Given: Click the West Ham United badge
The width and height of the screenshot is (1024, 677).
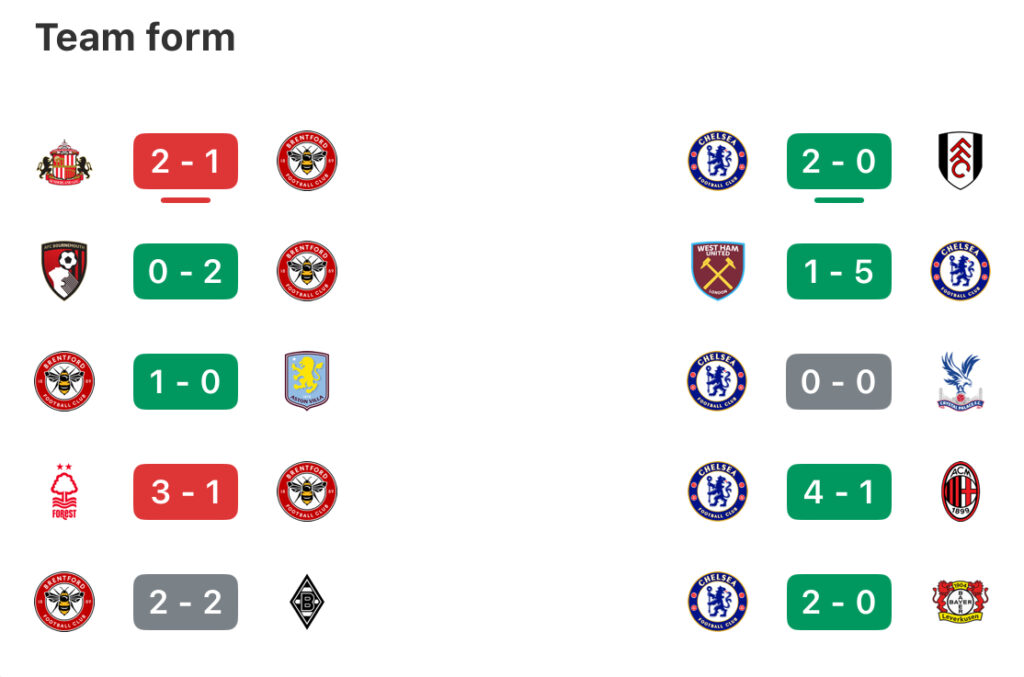Looking at the screenshot, I should [718, 271].
